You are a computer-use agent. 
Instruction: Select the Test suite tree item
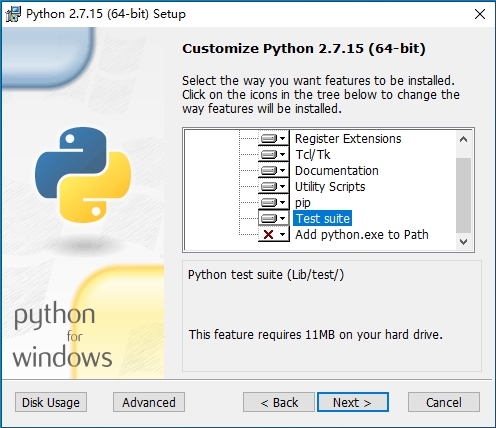[322, 218]
